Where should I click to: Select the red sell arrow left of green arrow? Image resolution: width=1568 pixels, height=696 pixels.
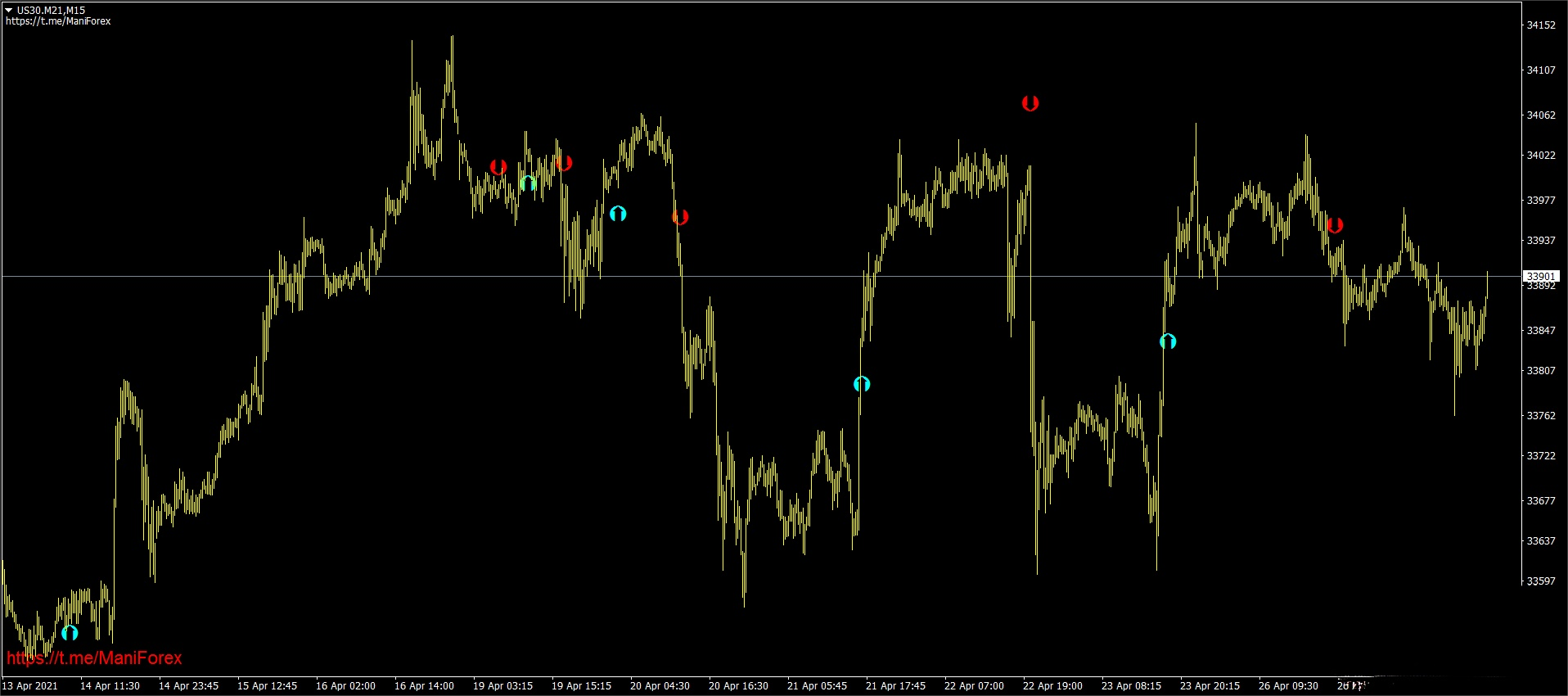498,167
